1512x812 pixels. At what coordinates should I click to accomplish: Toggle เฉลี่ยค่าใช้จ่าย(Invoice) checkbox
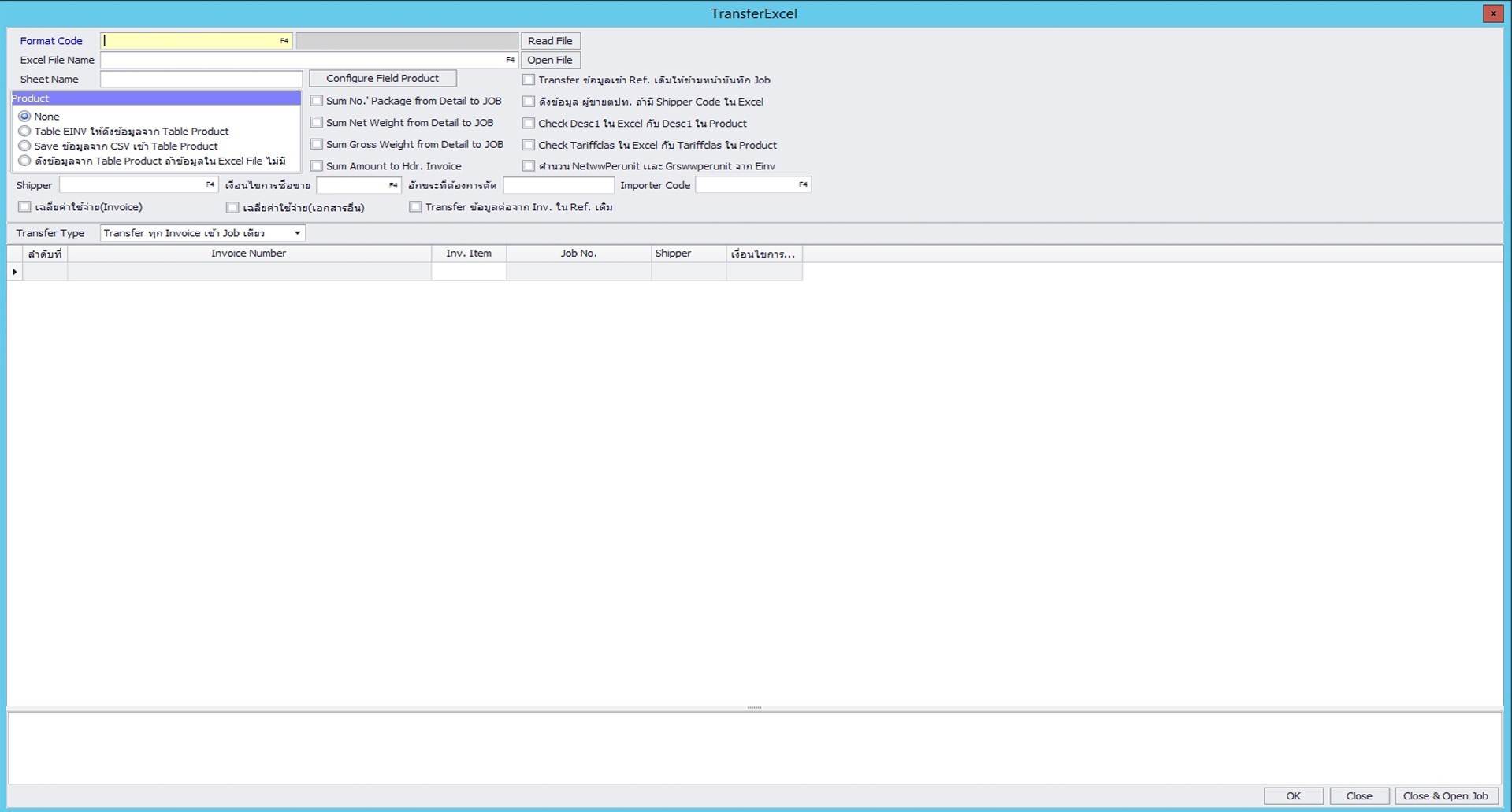click(x=24, y=206)
